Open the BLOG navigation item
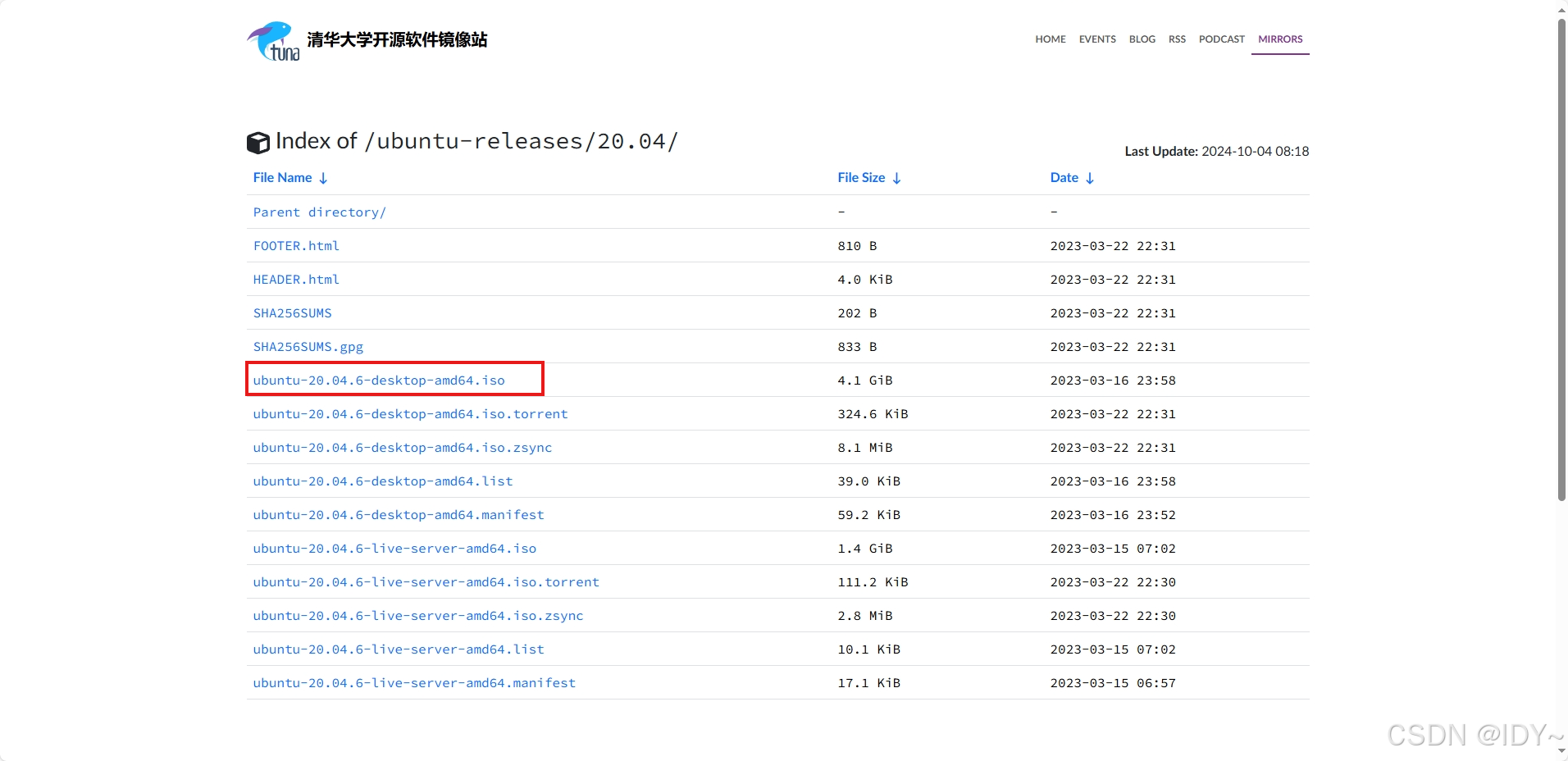Image resolution: width=1568 pixels, height=761 pixels. click(x=1142, y=39)
